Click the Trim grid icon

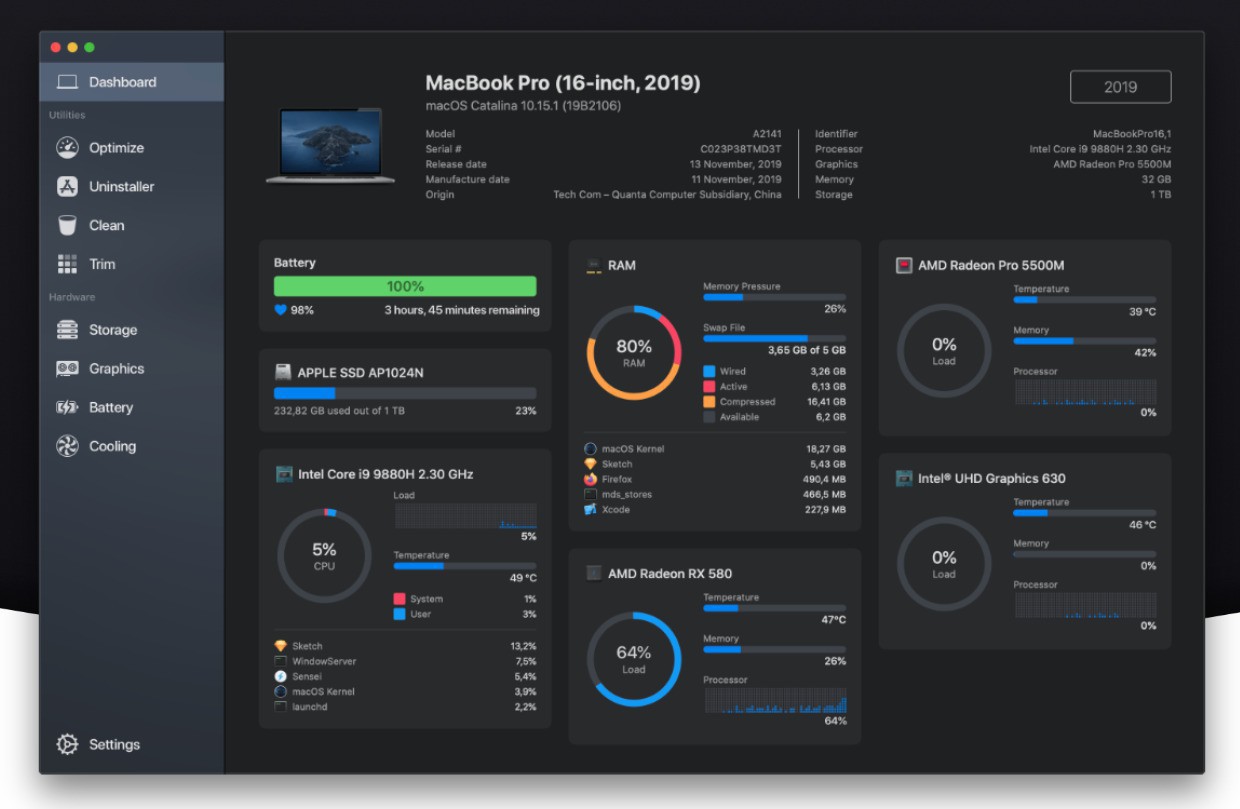[67, 264]
